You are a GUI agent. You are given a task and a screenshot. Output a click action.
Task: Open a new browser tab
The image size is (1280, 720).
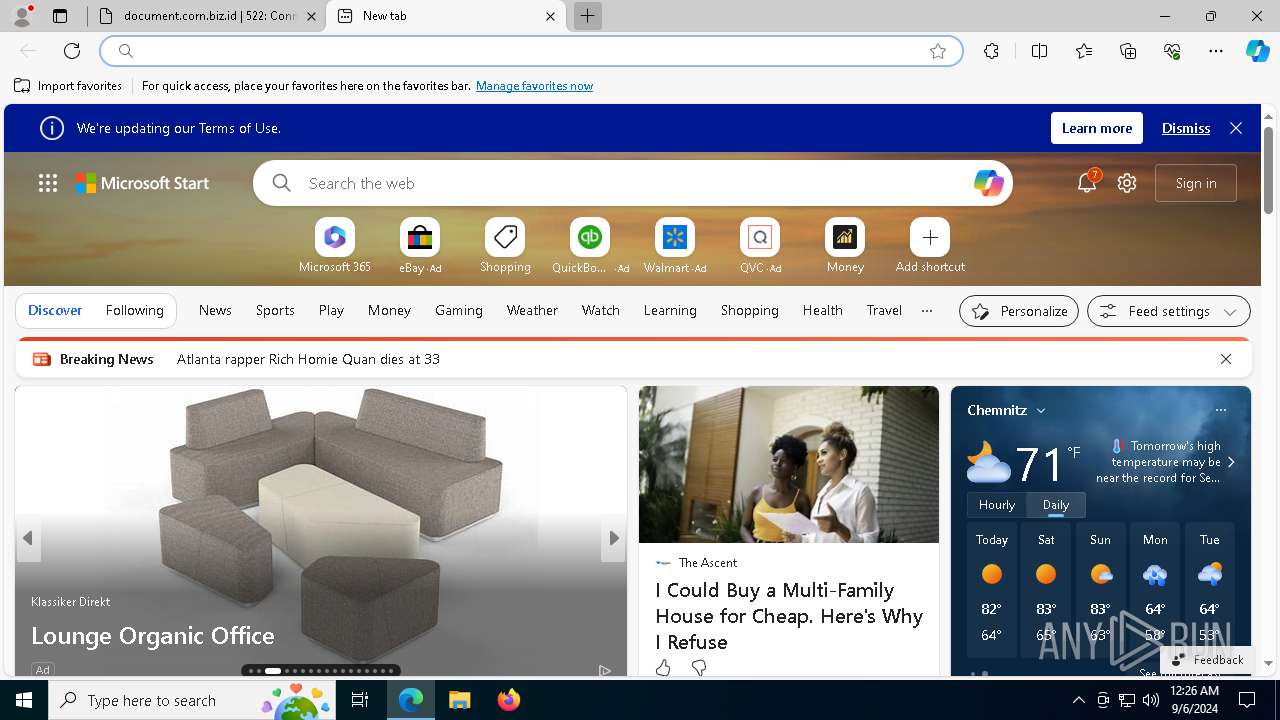pyautogui.click(x=588, y=16)
